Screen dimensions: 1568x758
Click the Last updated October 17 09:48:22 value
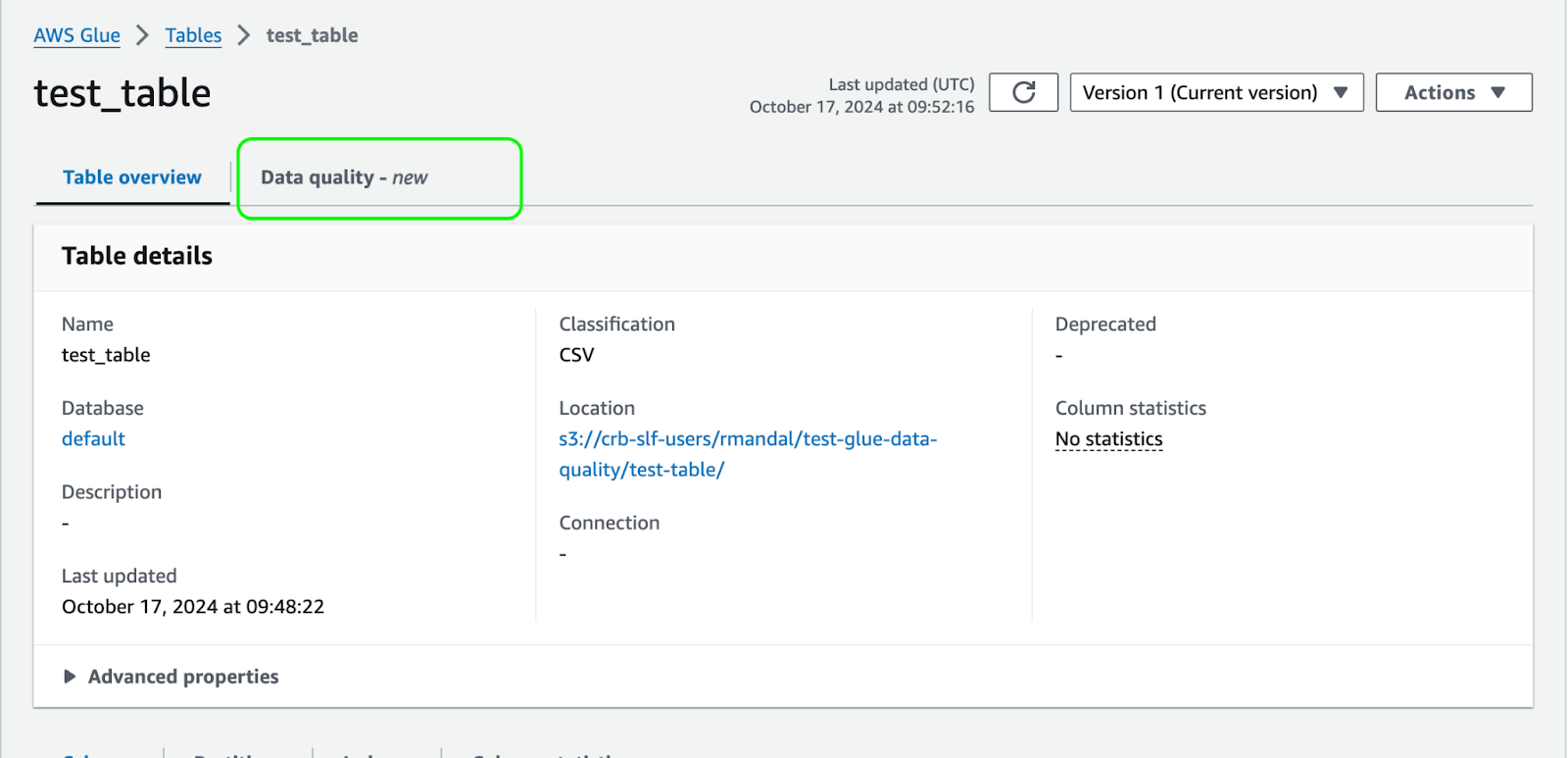193,607
